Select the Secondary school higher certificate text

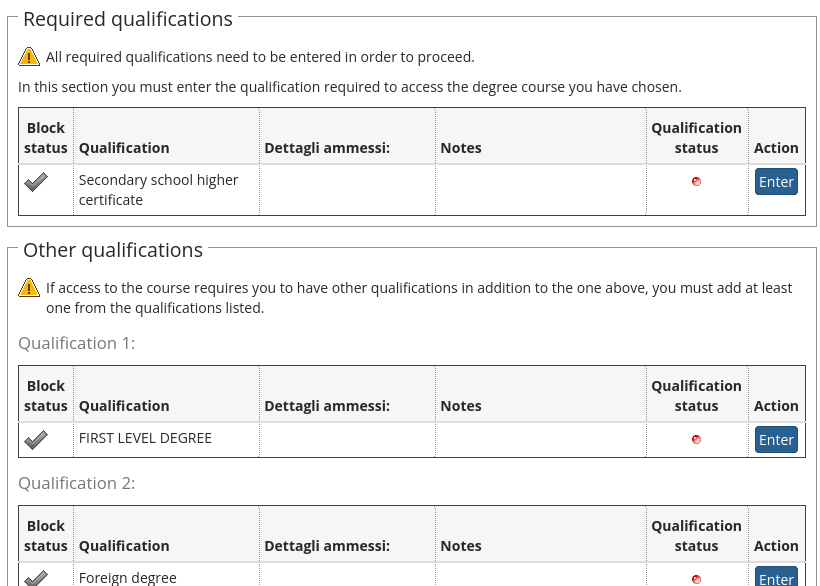tap(158, 190)
